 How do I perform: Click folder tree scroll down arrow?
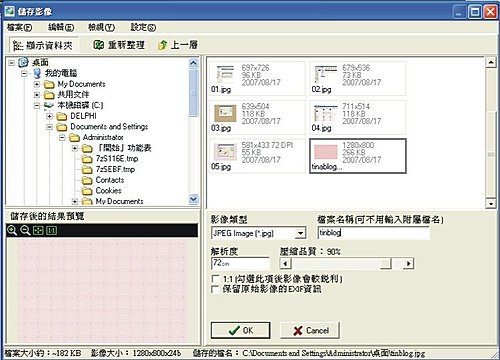tap(193, 199)
